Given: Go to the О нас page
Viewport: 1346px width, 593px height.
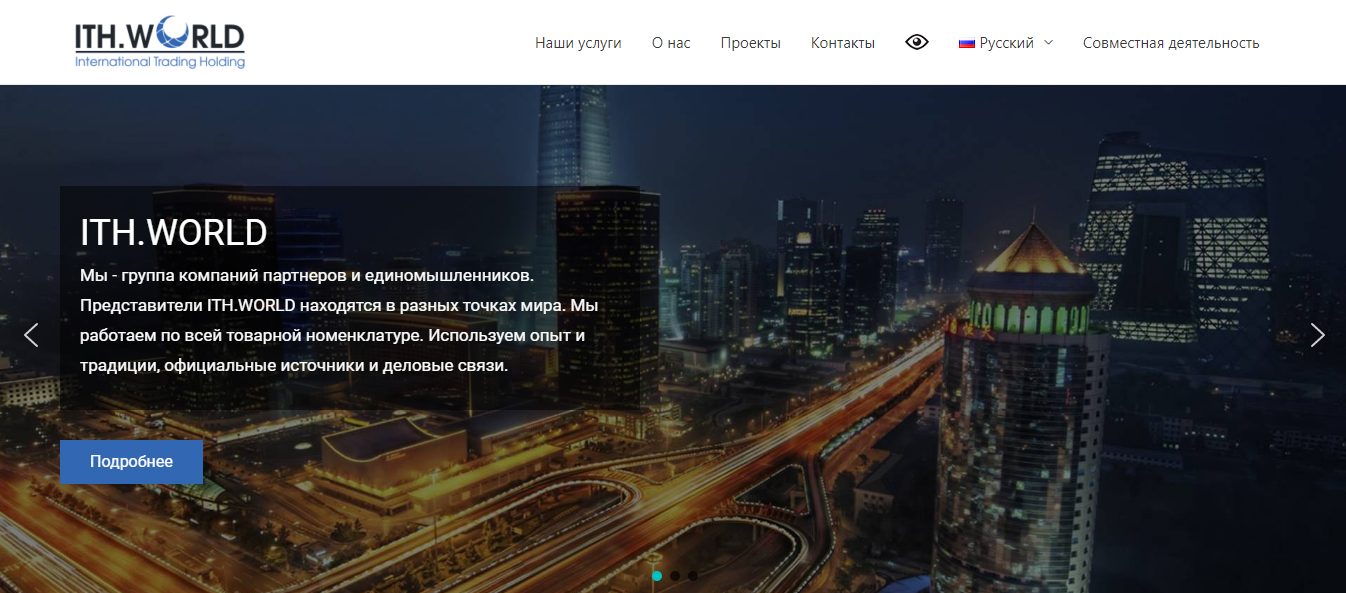Looking at the screenshot, I should (671, 43).
